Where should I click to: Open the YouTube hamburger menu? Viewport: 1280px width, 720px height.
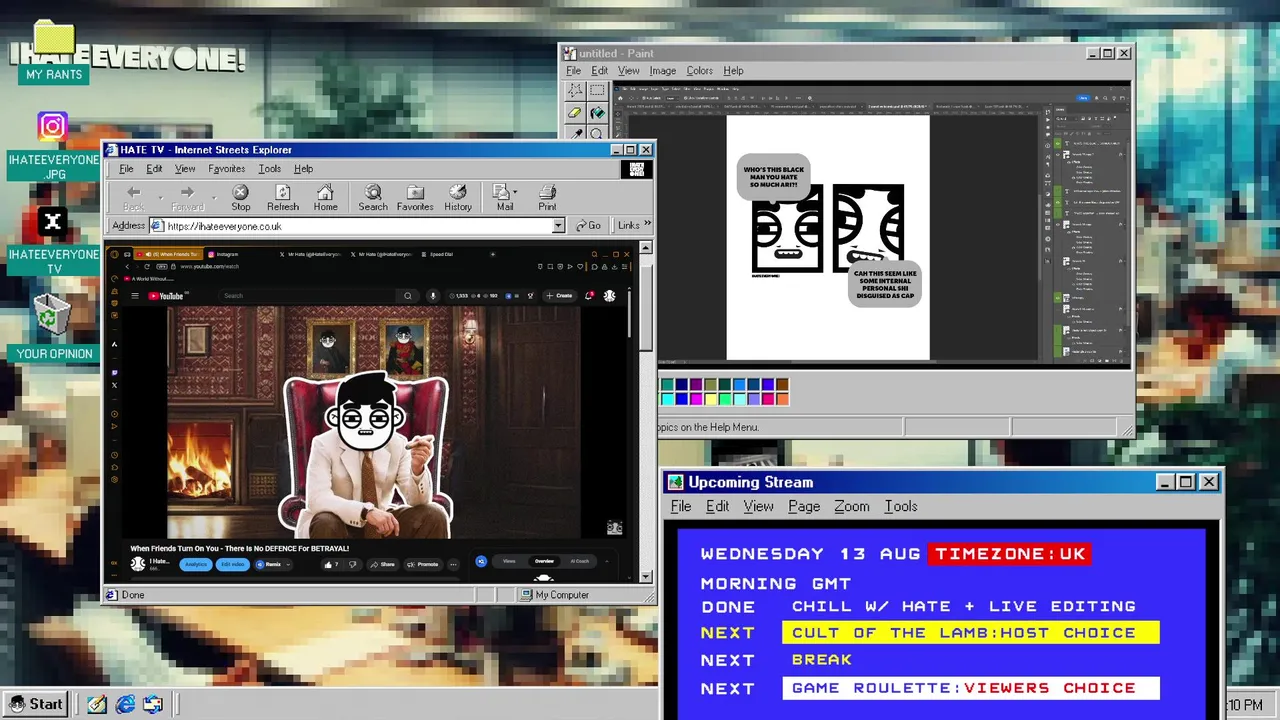(135, 296)
